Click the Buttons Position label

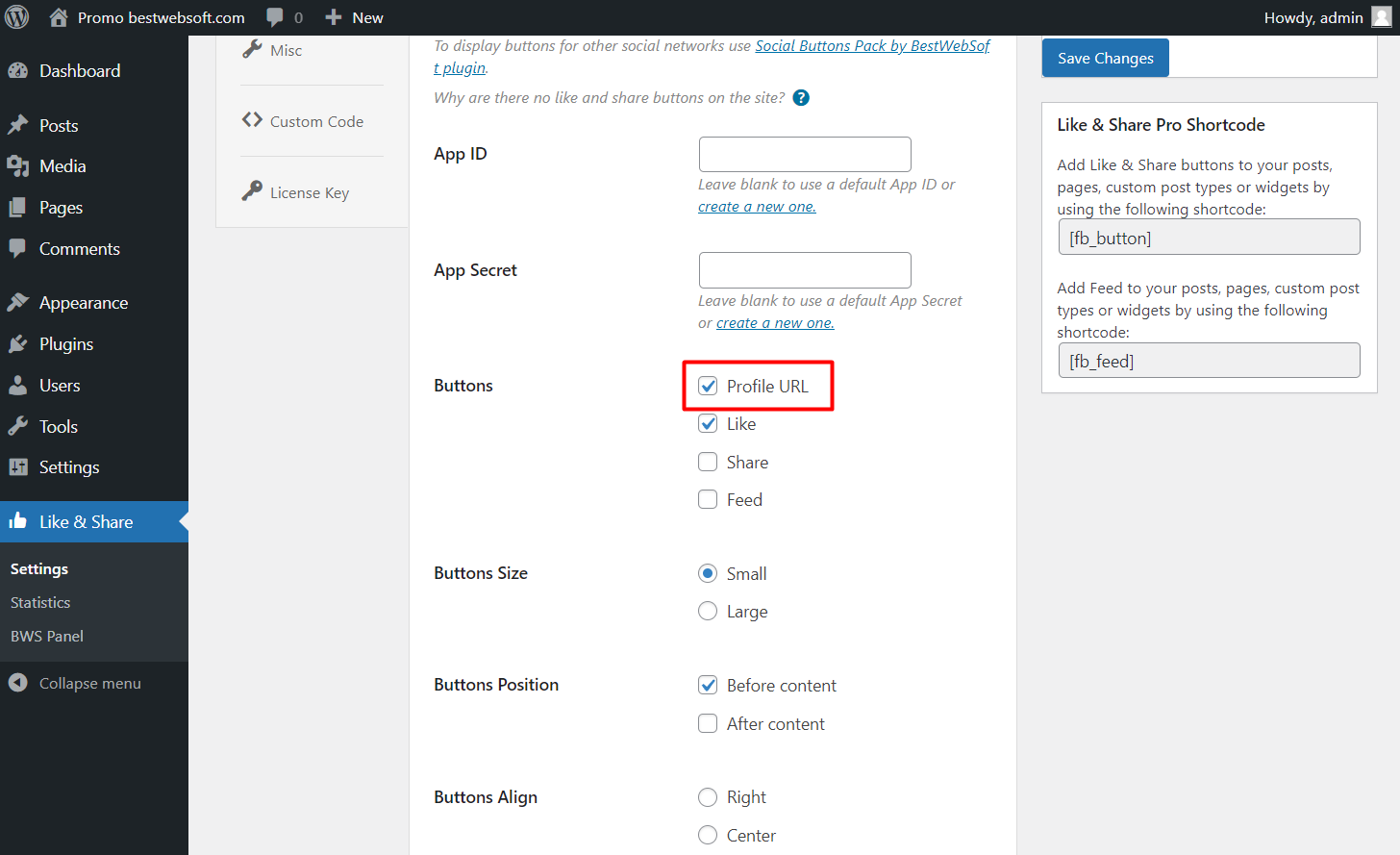pyautogui.click(x=496, y=685)
